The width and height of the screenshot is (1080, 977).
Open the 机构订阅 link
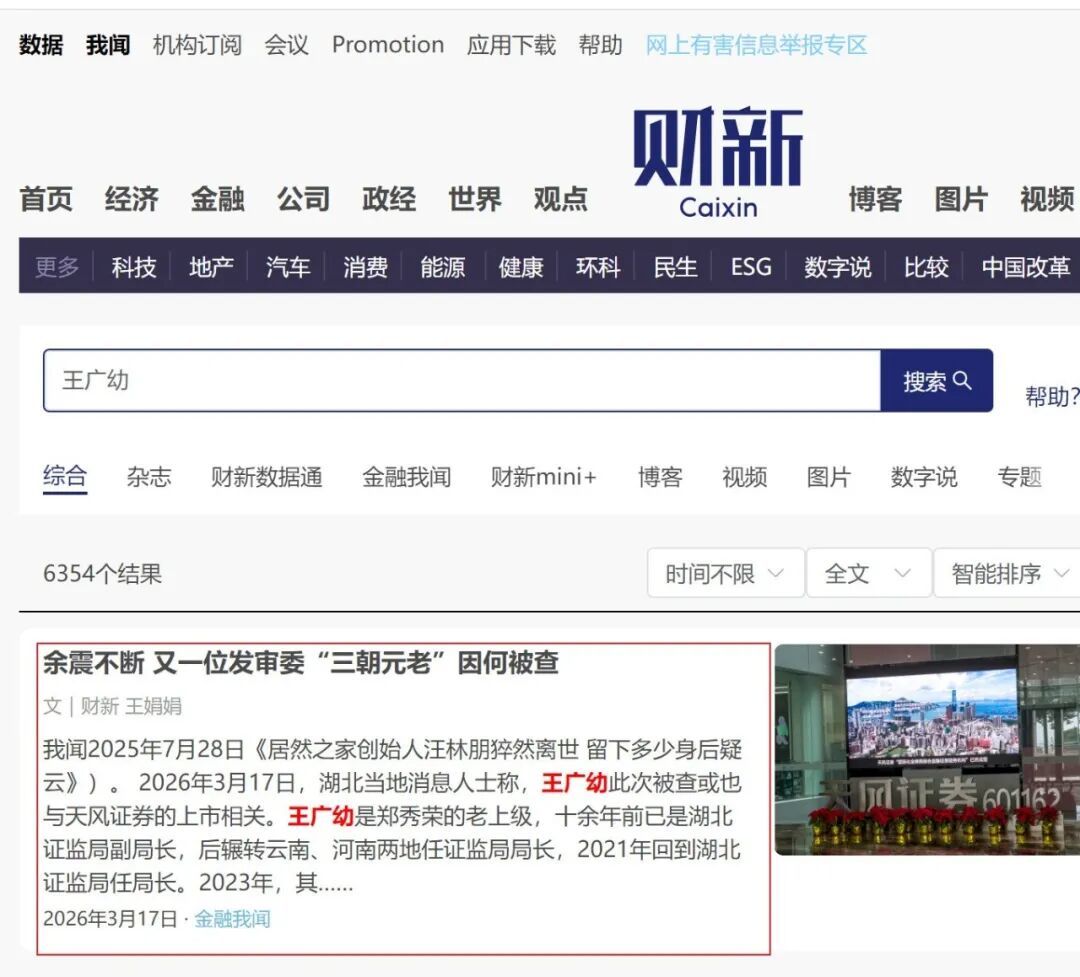point(197,45)
